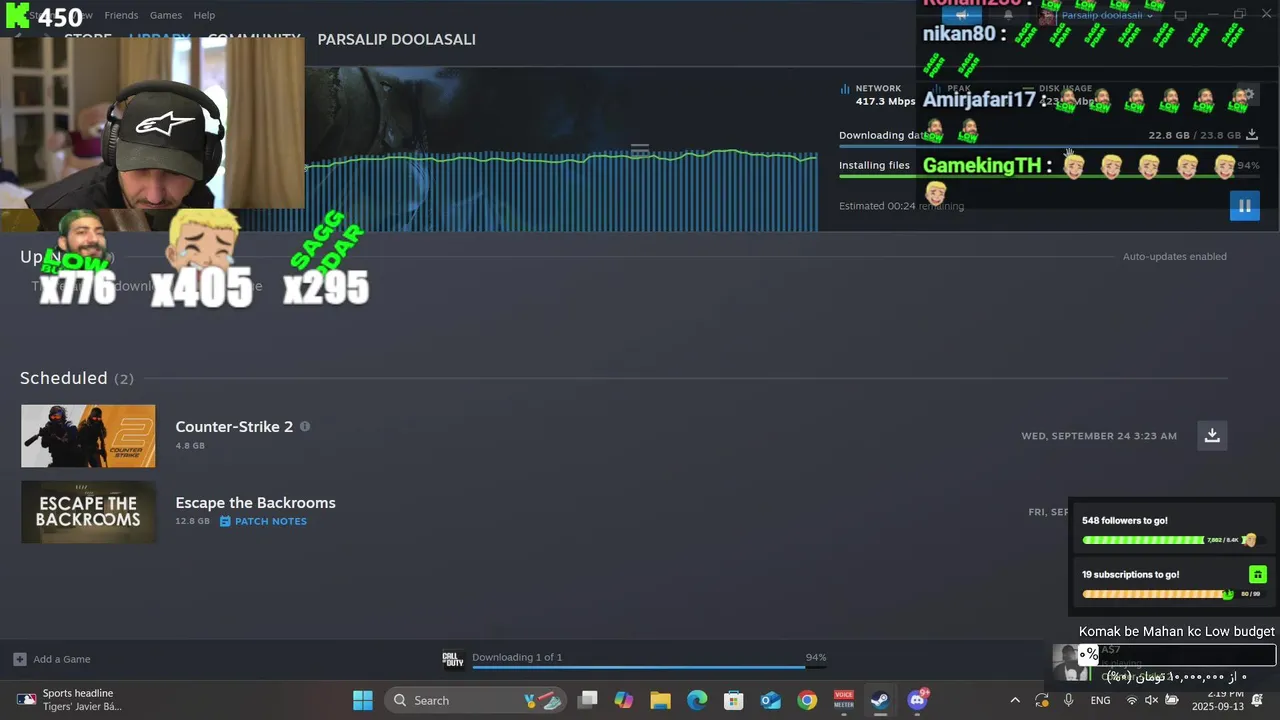
Task: Open Escape the Backrooms title link
Action: click(255, 503)
